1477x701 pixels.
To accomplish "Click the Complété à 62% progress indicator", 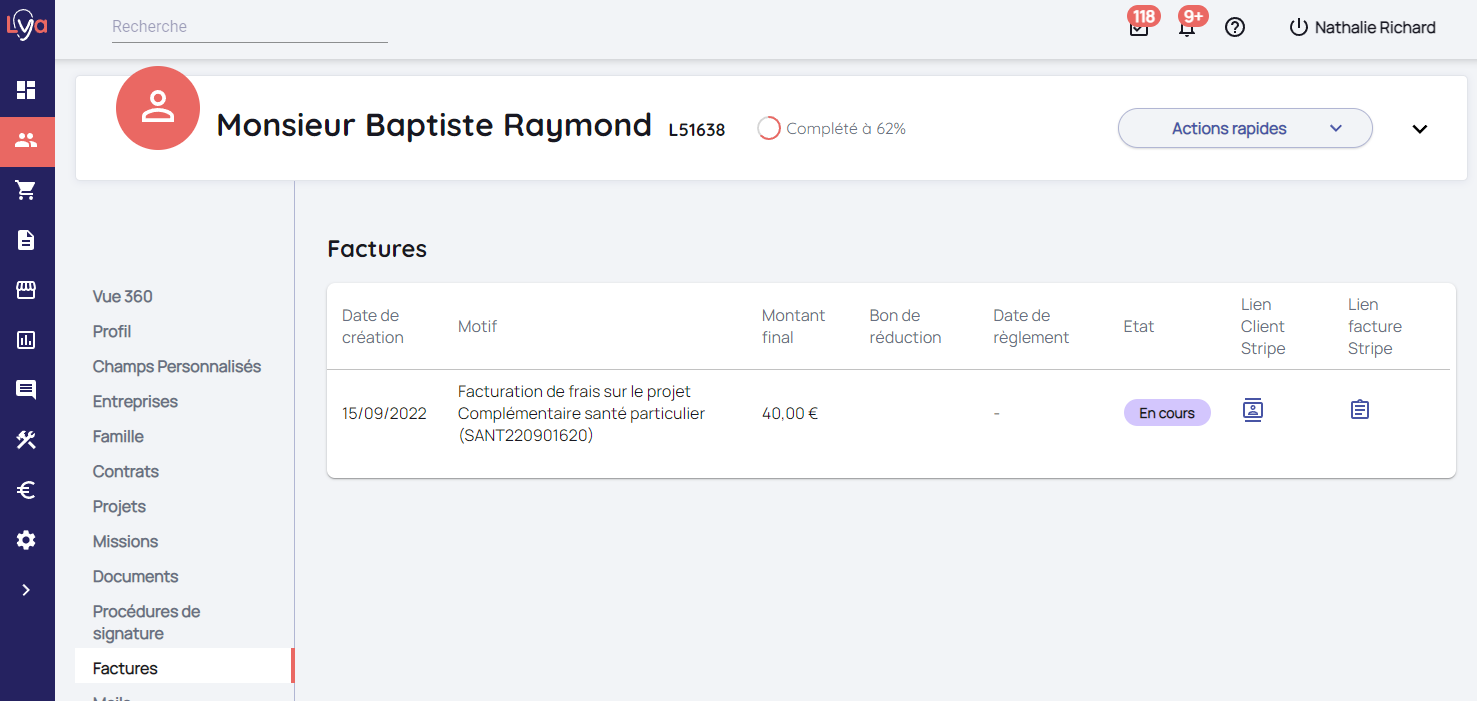I will pos(832,129).
